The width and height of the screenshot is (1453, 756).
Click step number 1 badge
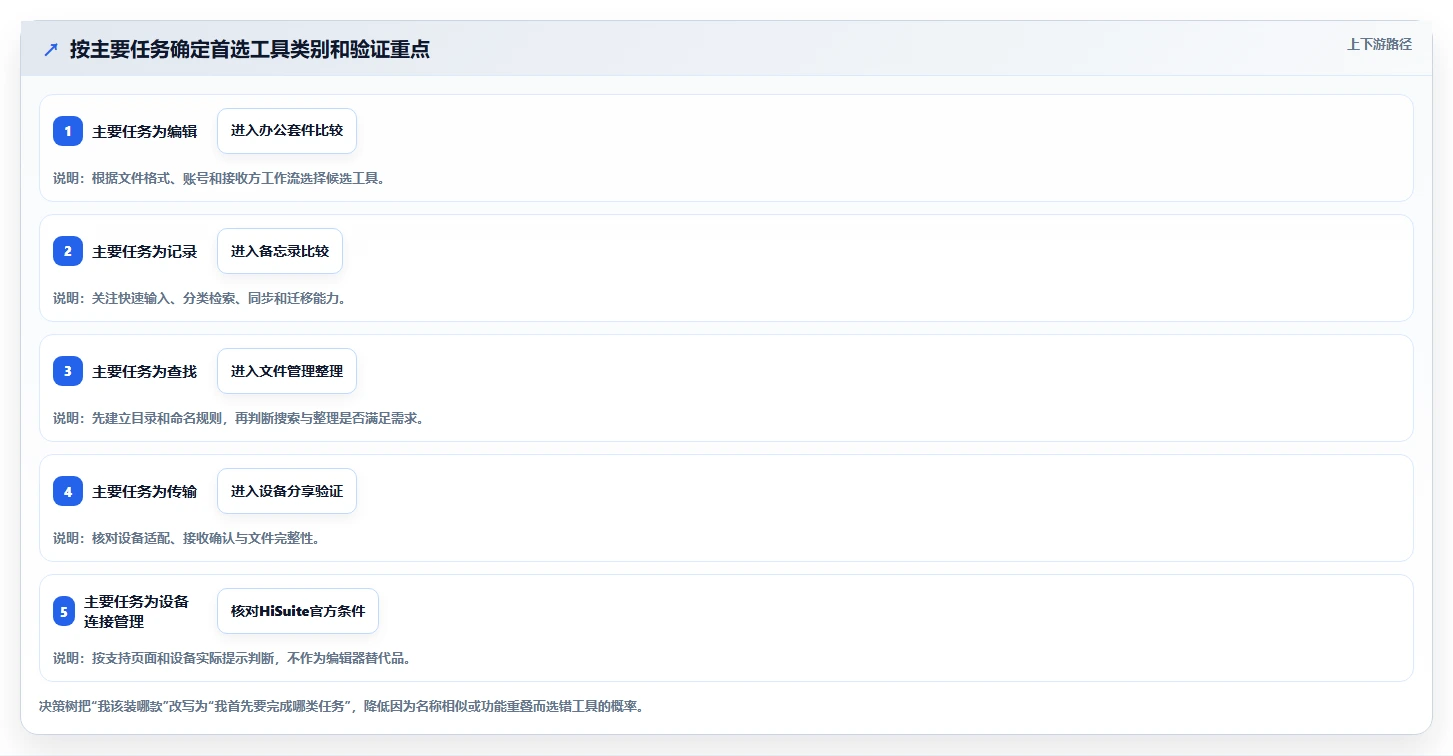pyautogui.click(x=68, y=131)
